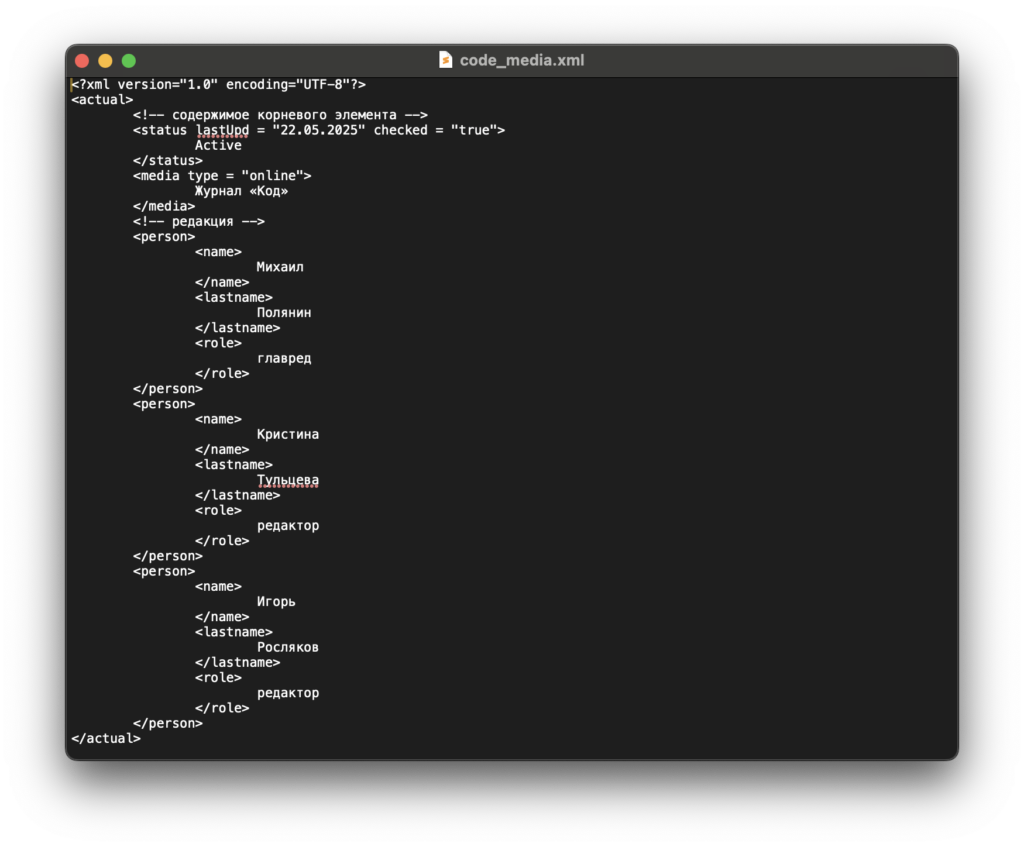Viewport: 1024px width, 847px height.
Task: Click the содержимое корневого элемента comment
Action: tap(280, 114)
